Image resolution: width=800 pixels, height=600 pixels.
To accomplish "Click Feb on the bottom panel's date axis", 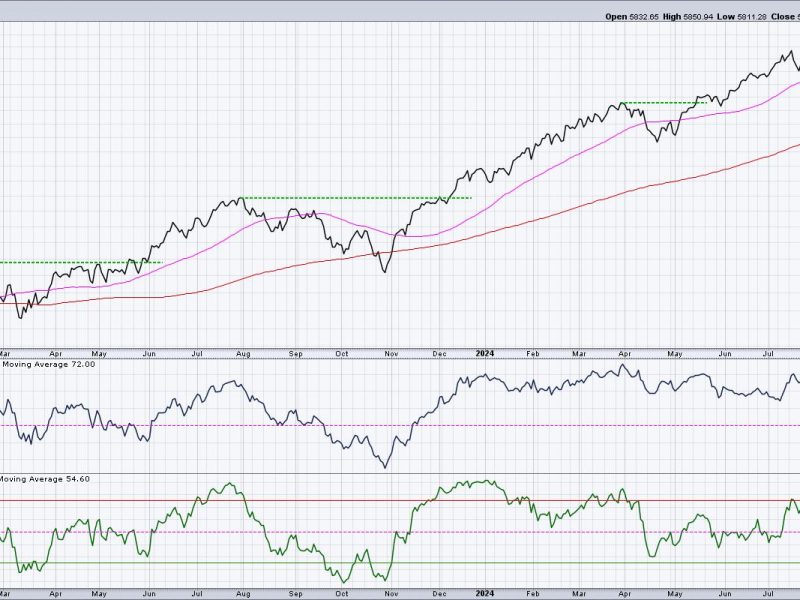I will tap(533, 594).
